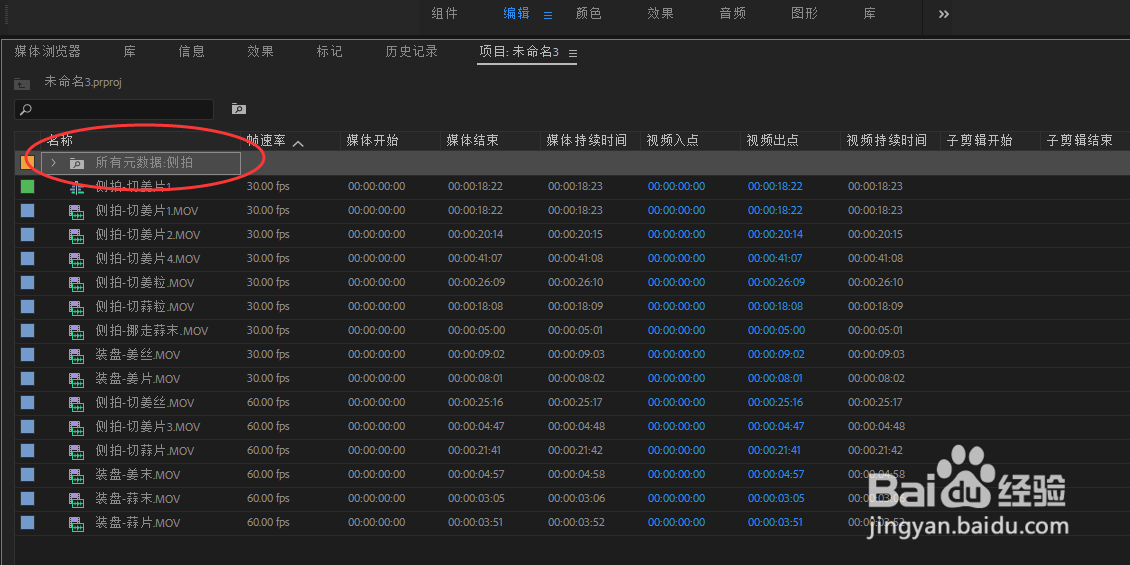The image size is (1130, 565).
Task: Click the clip icon of 装盘-蒜末.MOV
Action: pyautogui.click(x=76, y=499)
